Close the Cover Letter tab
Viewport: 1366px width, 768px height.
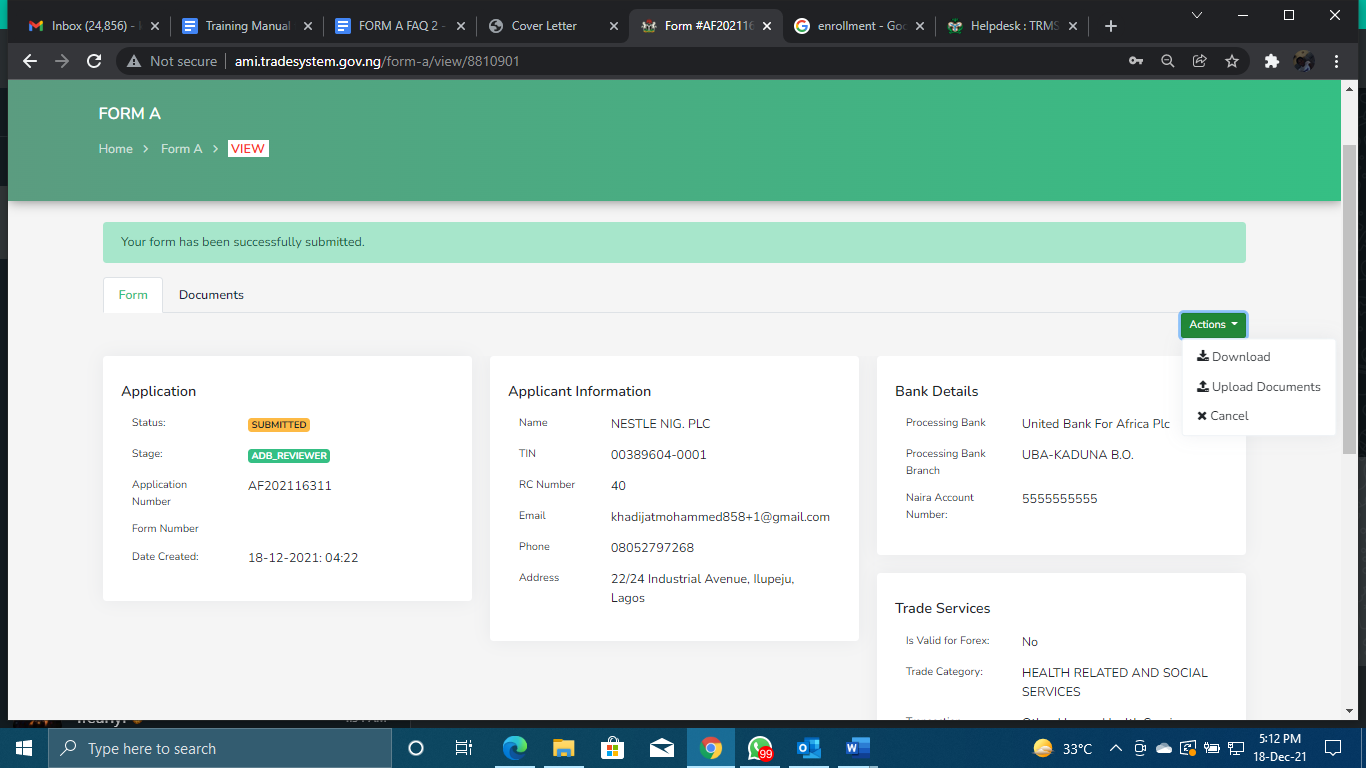click(x=614, y=26)
